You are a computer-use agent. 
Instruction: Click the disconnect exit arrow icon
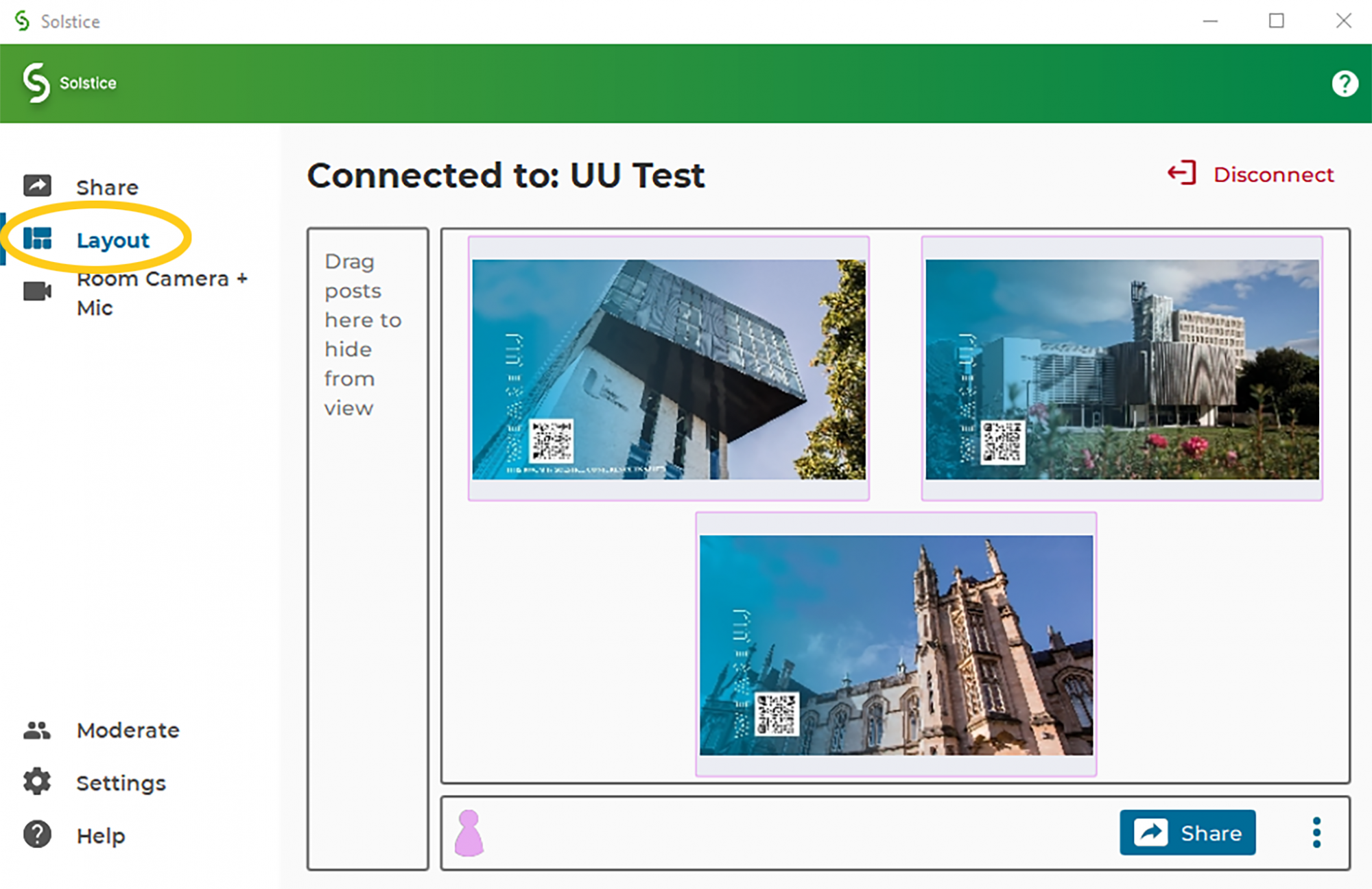pyautogui.click(x=1181, y=173)
